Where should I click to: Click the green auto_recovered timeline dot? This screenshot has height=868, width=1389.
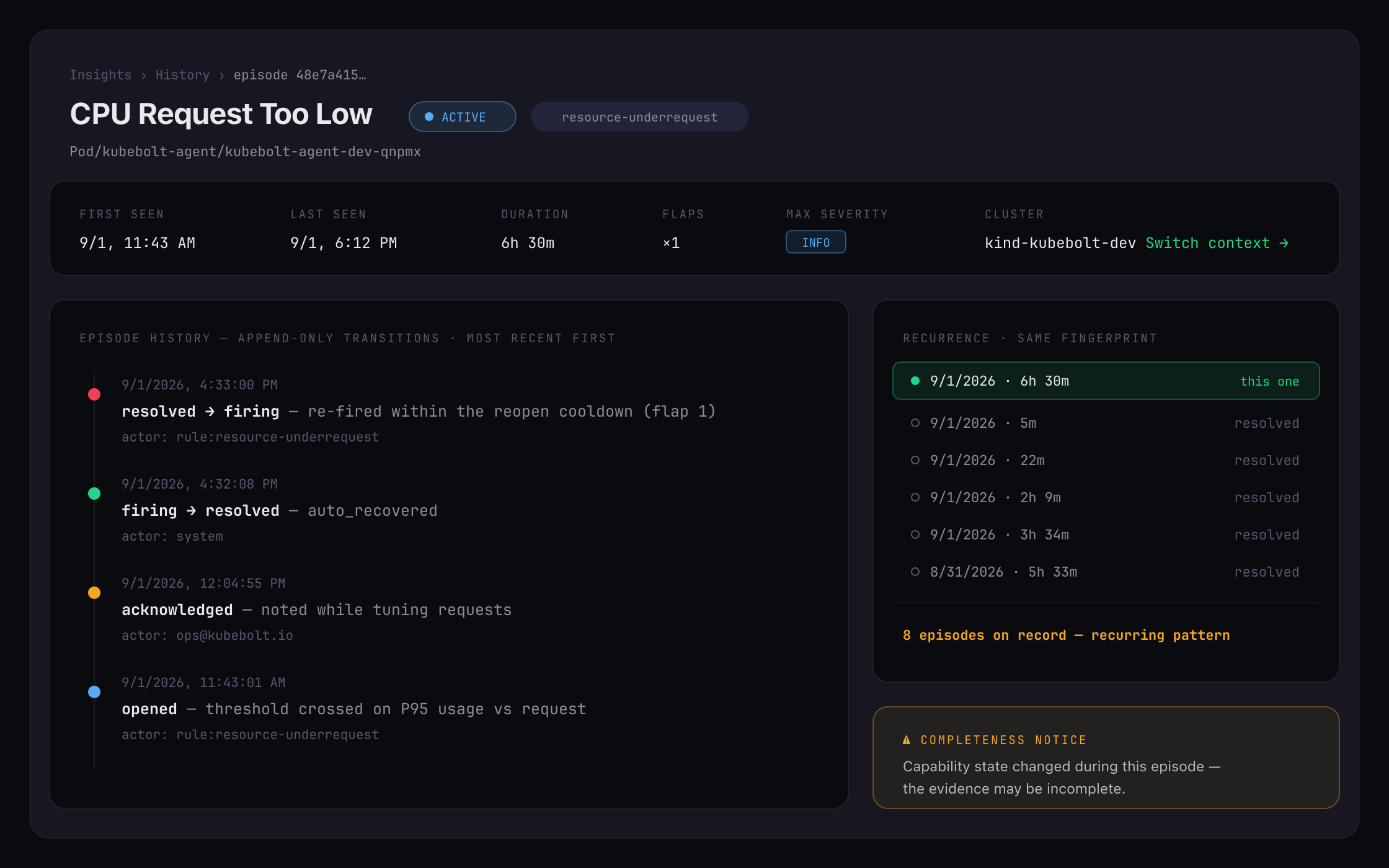pyautogui.click(x=94, y=494)
